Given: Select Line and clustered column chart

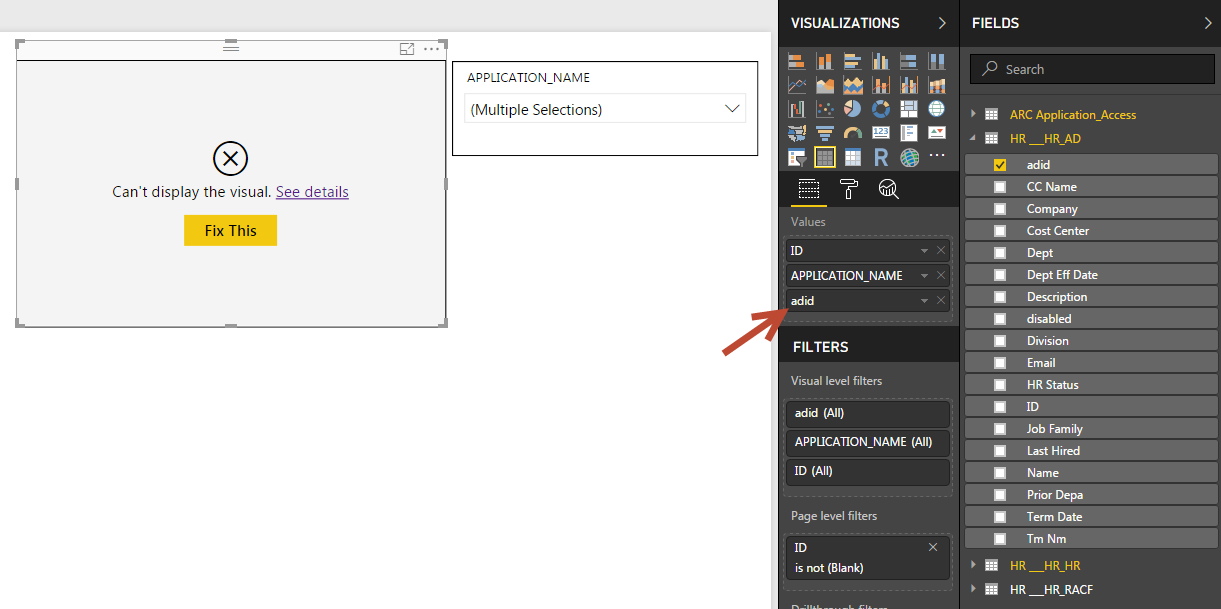Looking at the screenshot, I should (x=909, y=85).
